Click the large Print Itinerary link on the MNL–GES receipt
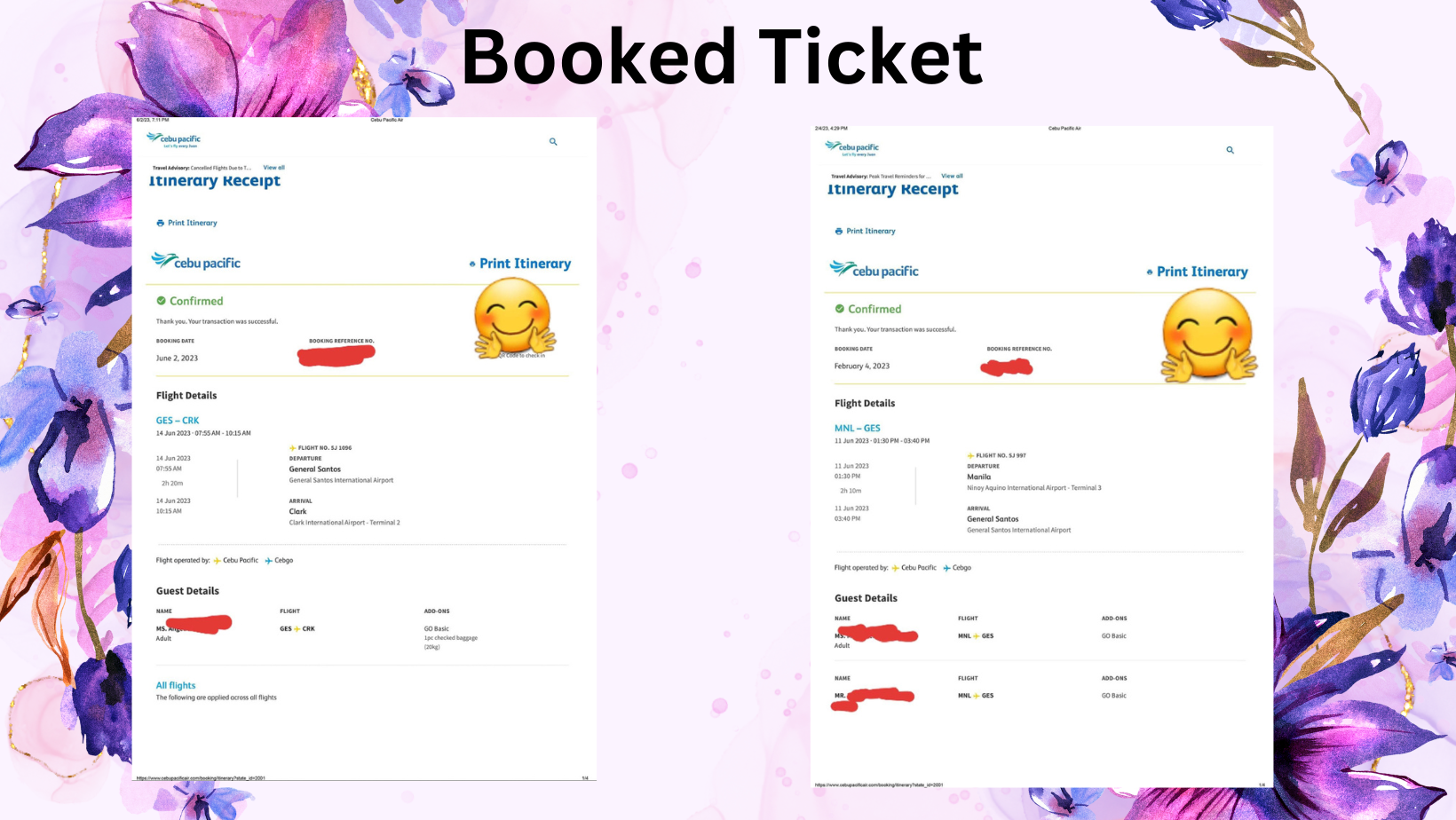1456x820 pixels. pos(1201,272)
